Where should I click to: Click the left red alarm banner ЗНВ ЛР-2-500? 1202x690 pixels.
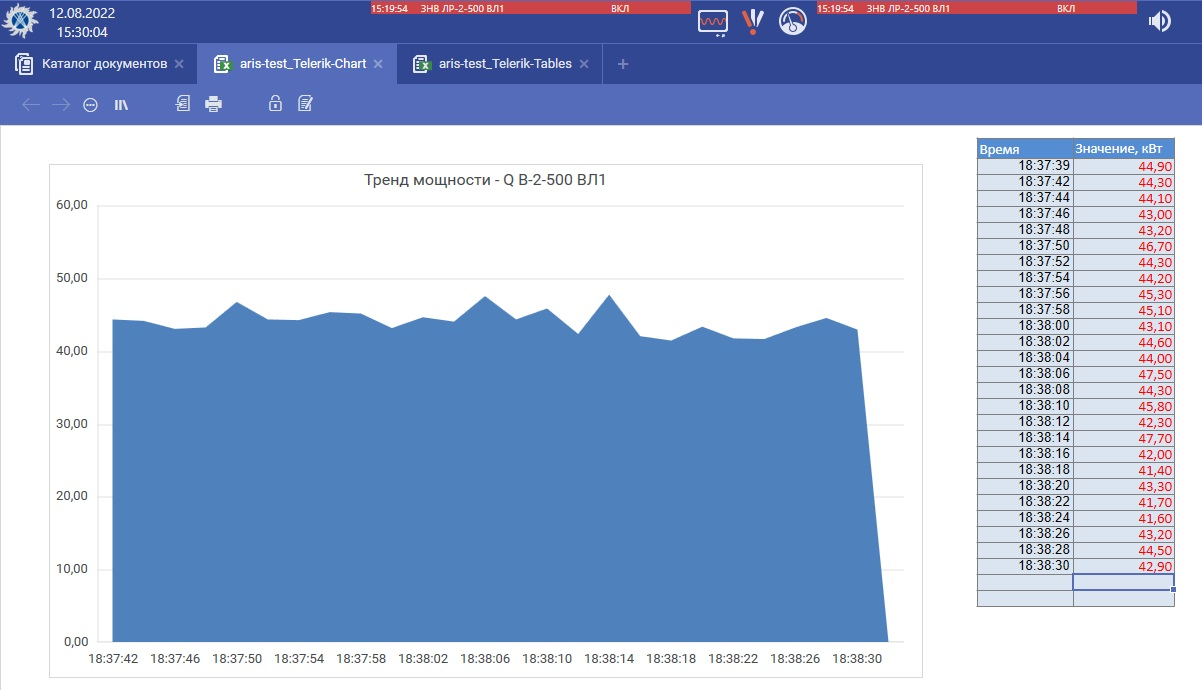(x=530, y=7)
